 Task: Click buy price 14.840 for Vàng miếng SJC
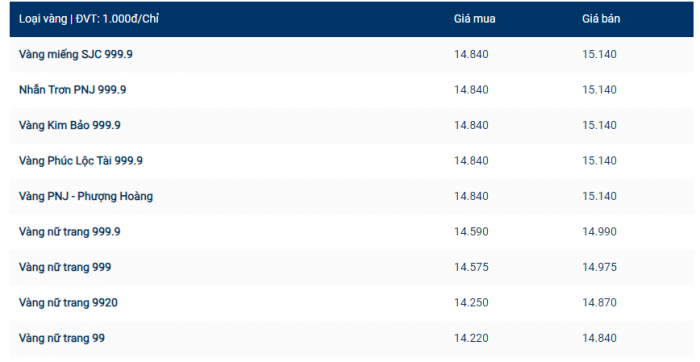pos(471,54)
